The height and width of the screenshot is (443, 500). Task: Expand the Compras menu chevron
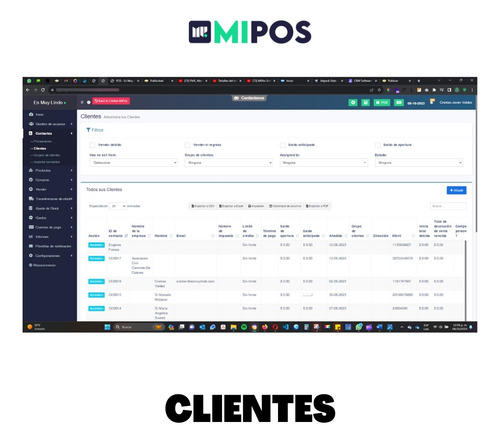point(72,180)
